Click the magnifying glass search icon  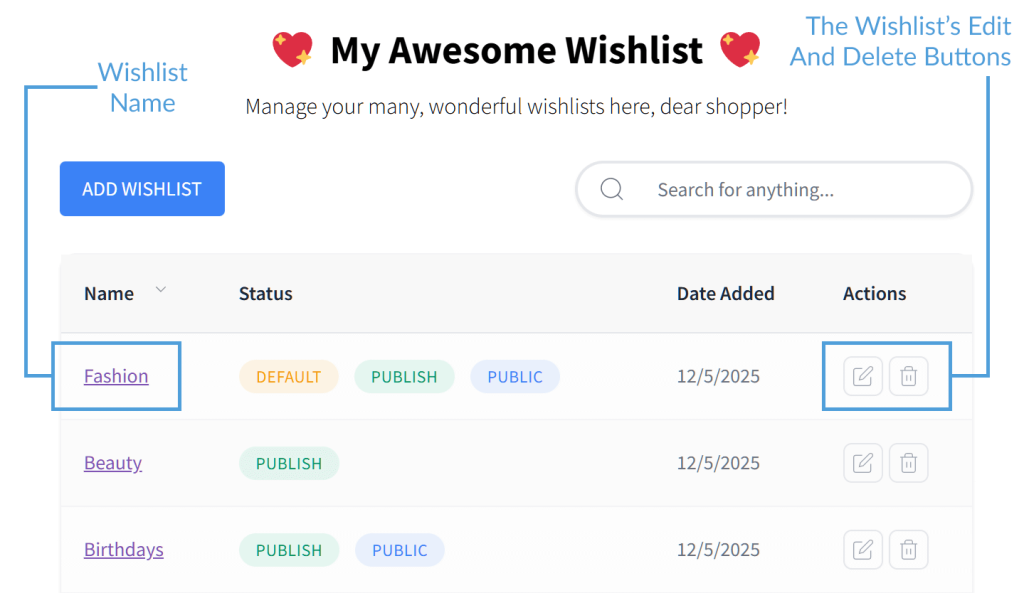611,188
